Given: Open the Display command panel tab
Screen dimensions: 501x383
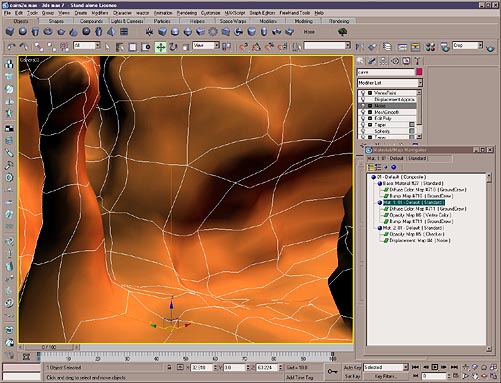Looking at the screenshot, I should point(406,61).
